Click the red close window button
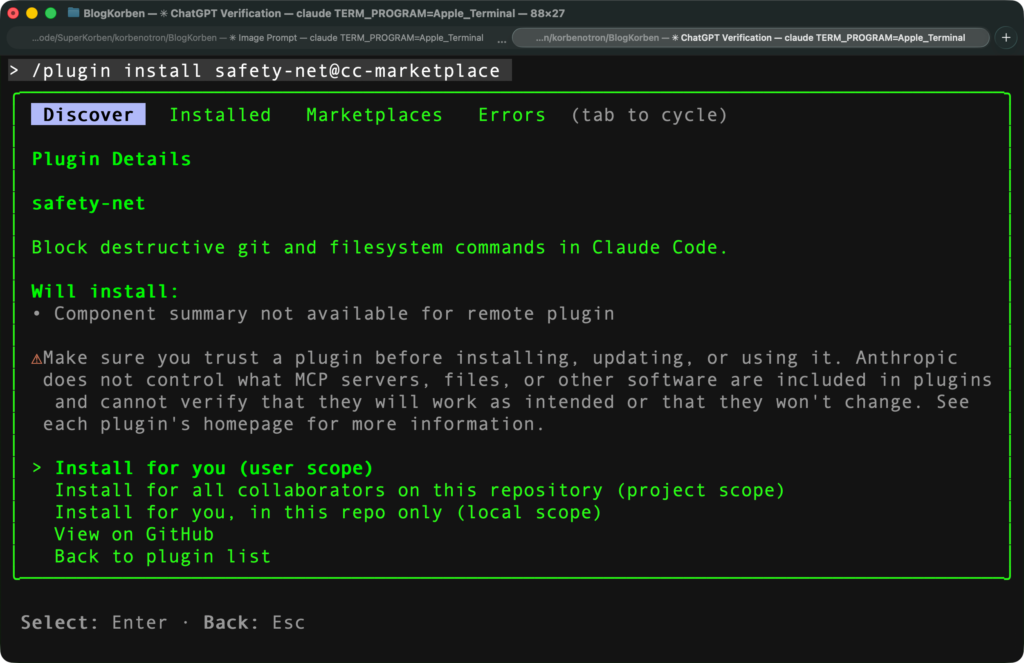This screenshot has height=663, width=1024. pos(13,13)
